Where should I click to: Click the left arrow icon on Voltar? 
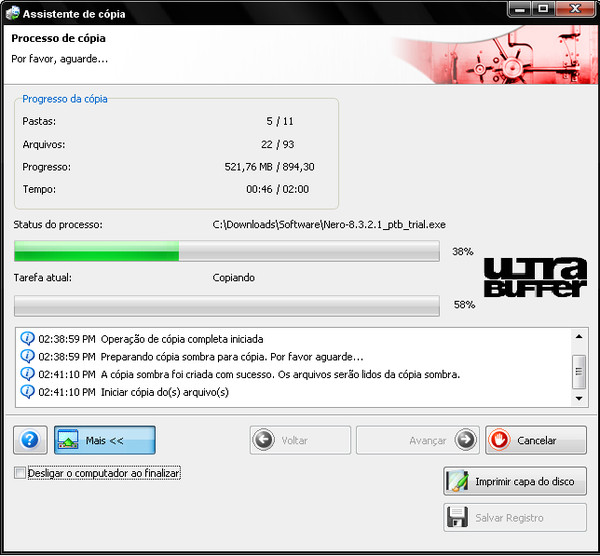pyautogui.click(x=264, y=440)
